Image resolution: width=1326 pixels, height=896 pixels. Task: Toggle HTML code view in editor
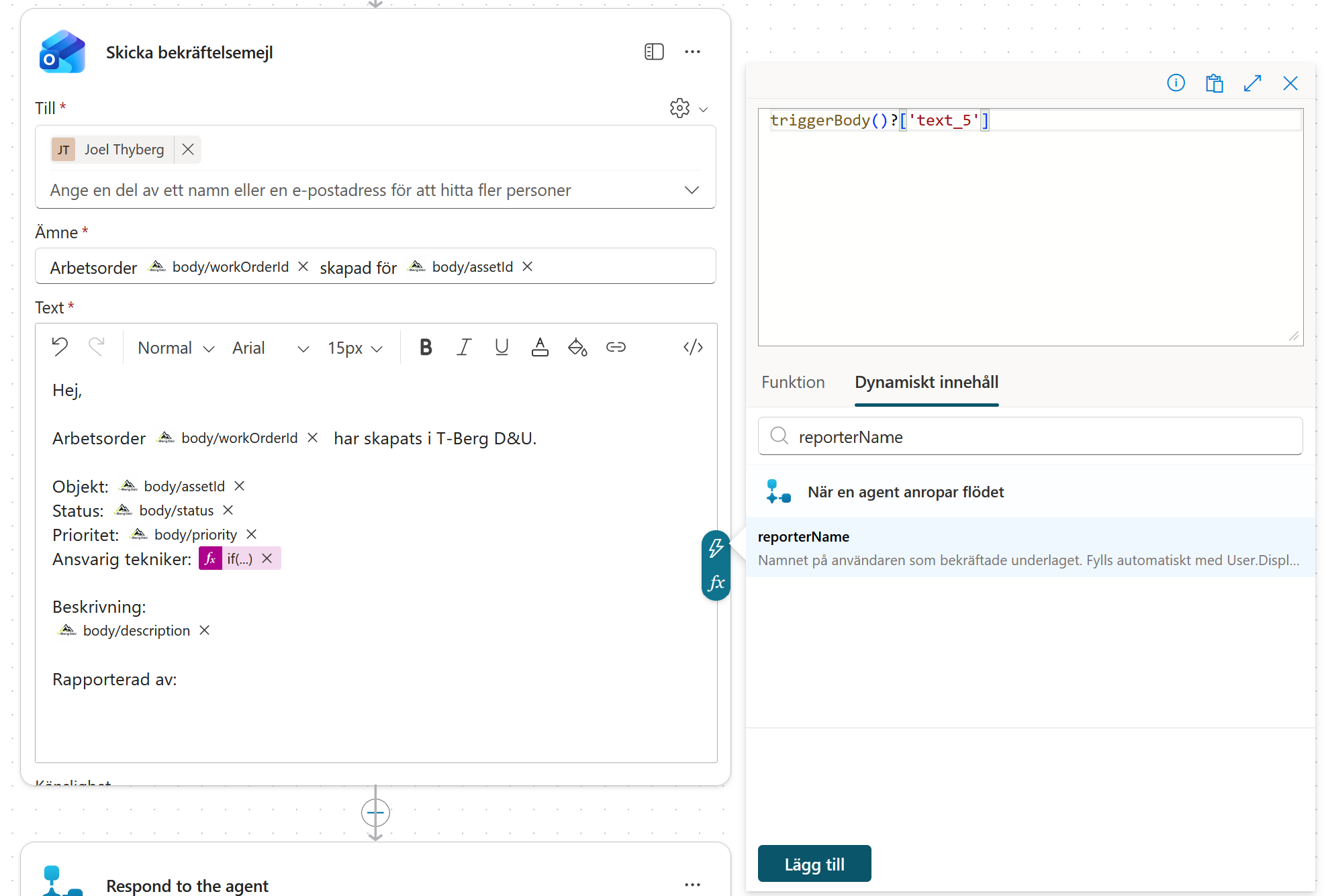pos(693,347)
